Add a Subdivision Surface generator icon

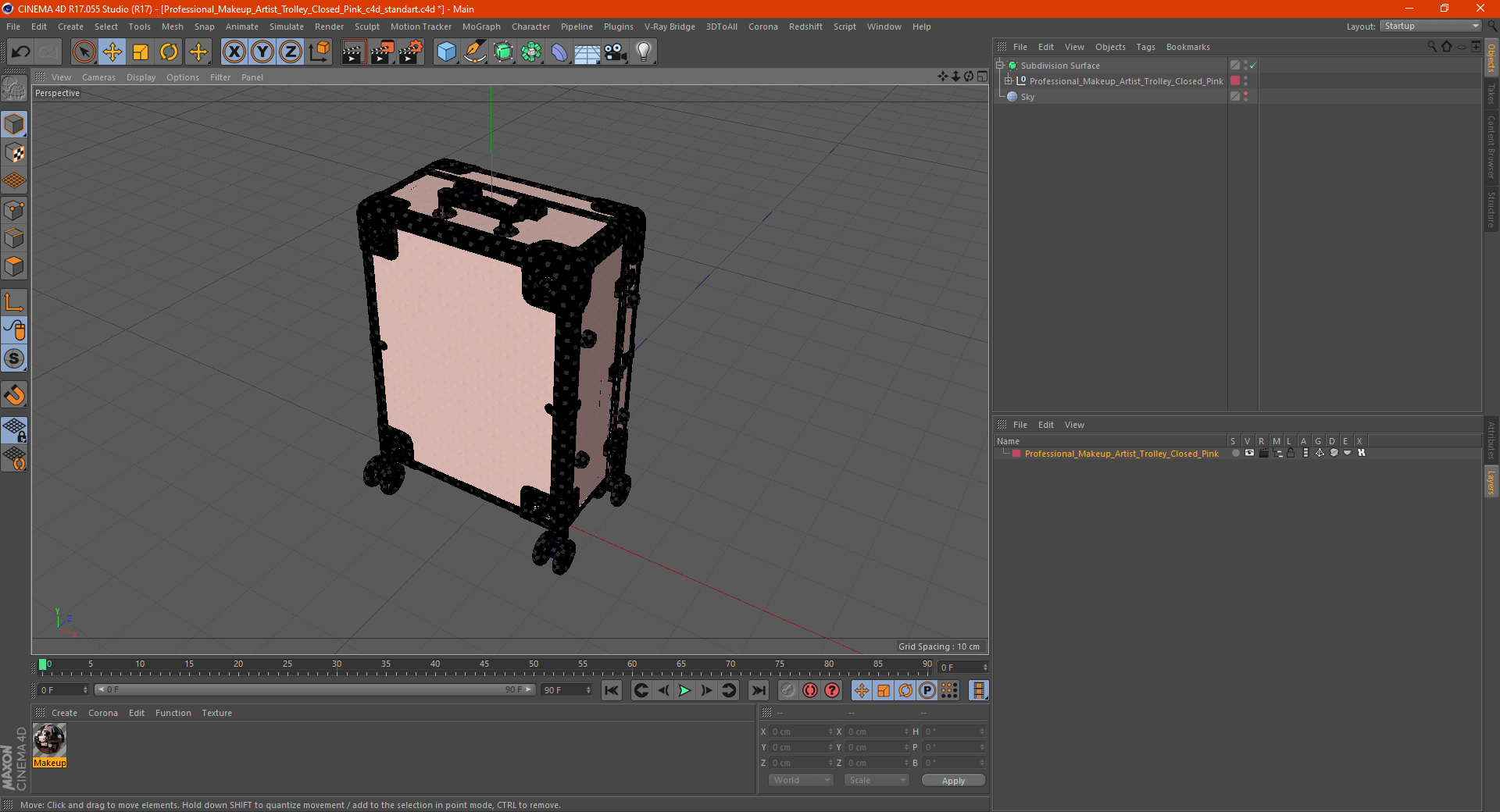tap(503, 52)
